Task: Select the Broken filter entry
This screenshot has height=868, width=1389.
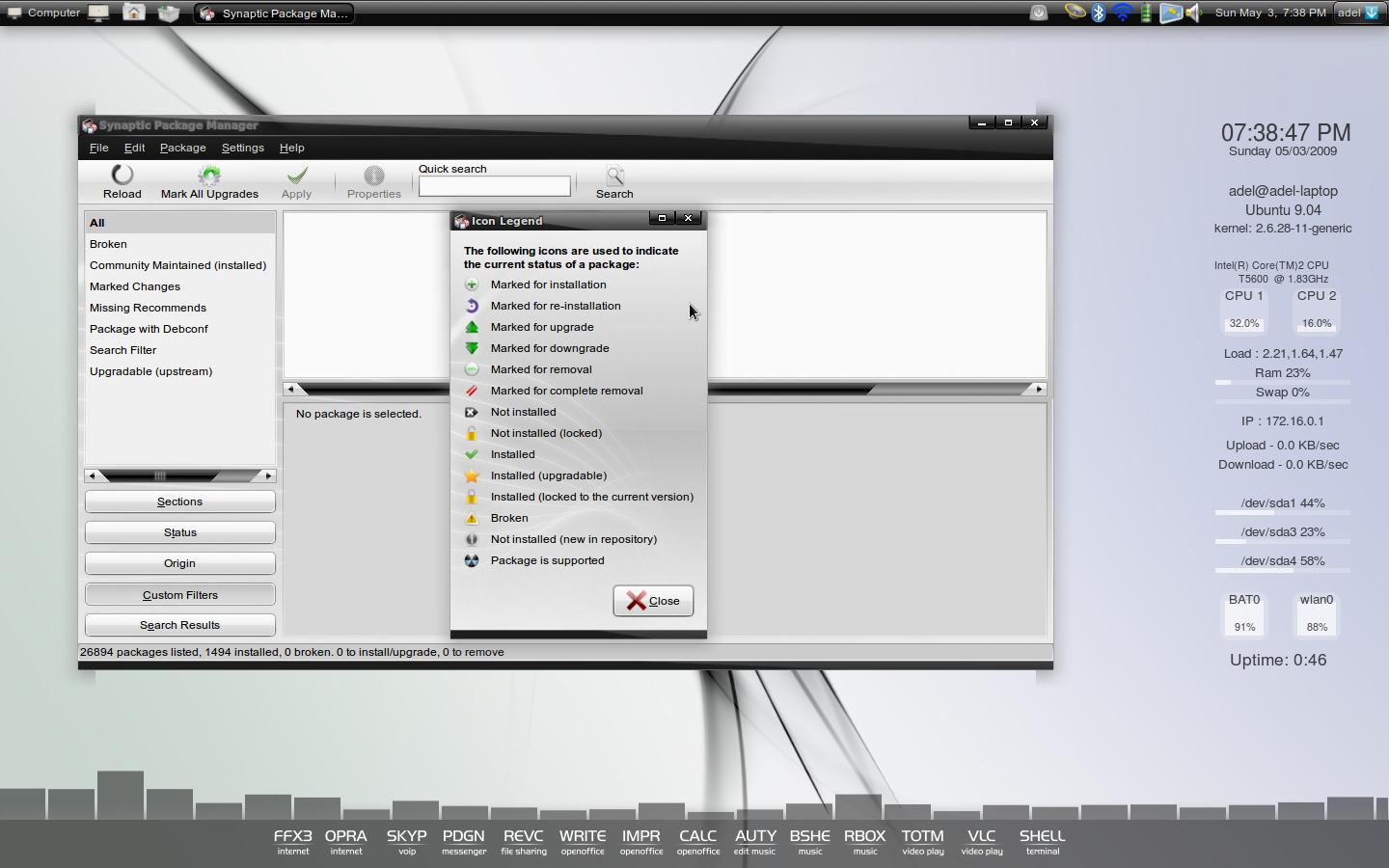Action: [179, 244]
